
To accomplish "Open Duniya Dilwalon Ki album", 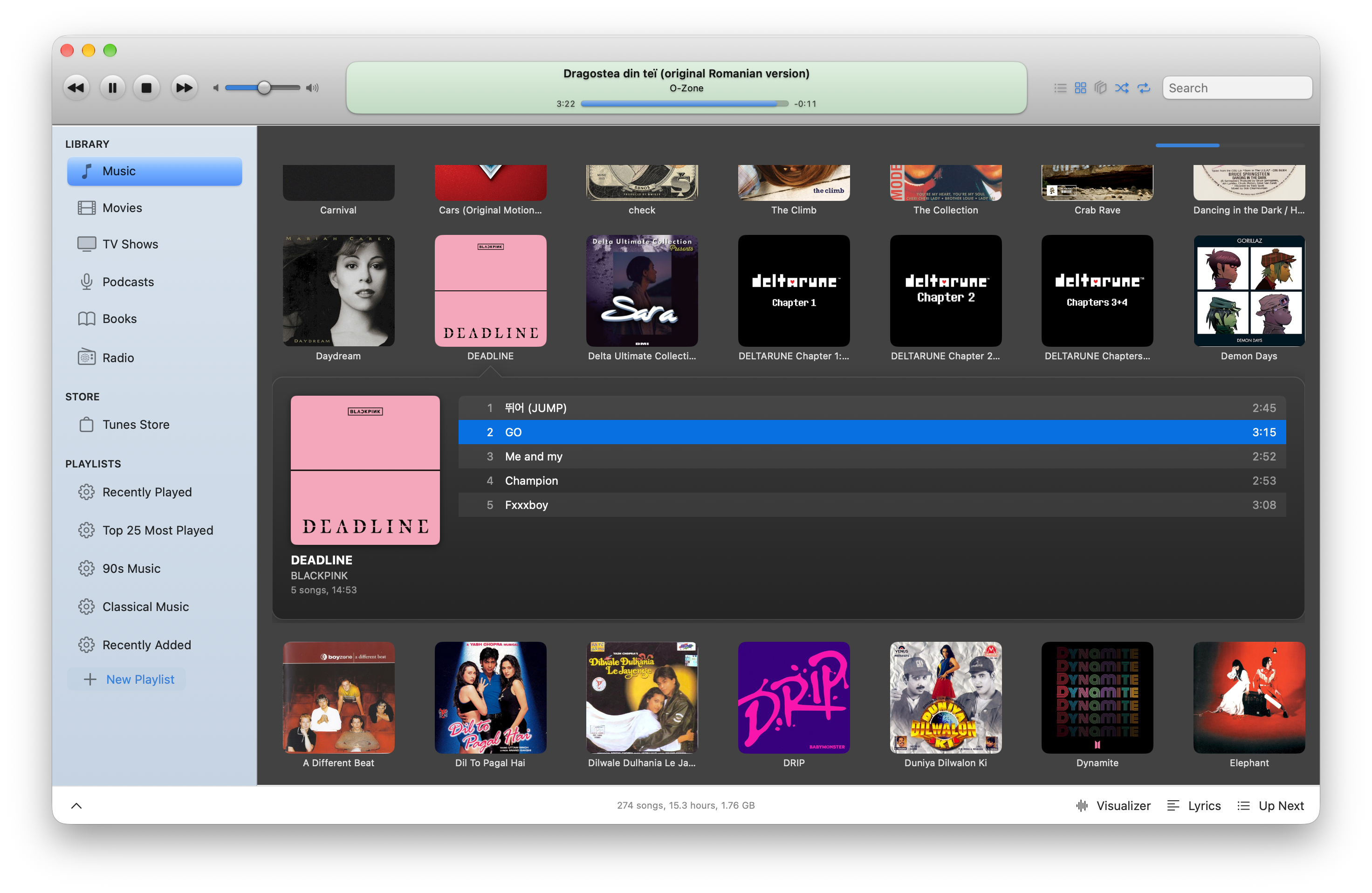I will pyautogui.click(x=946, y=698).
